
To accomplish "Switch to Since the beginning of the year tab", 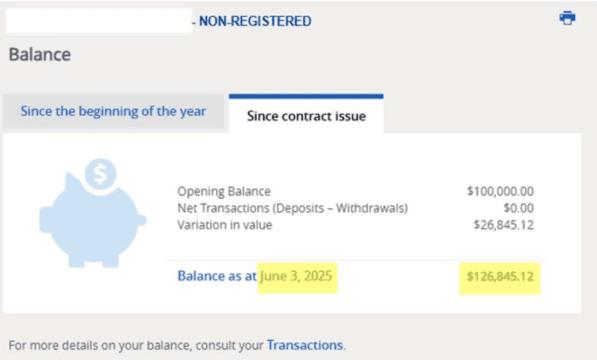I will tap(113, 112).
